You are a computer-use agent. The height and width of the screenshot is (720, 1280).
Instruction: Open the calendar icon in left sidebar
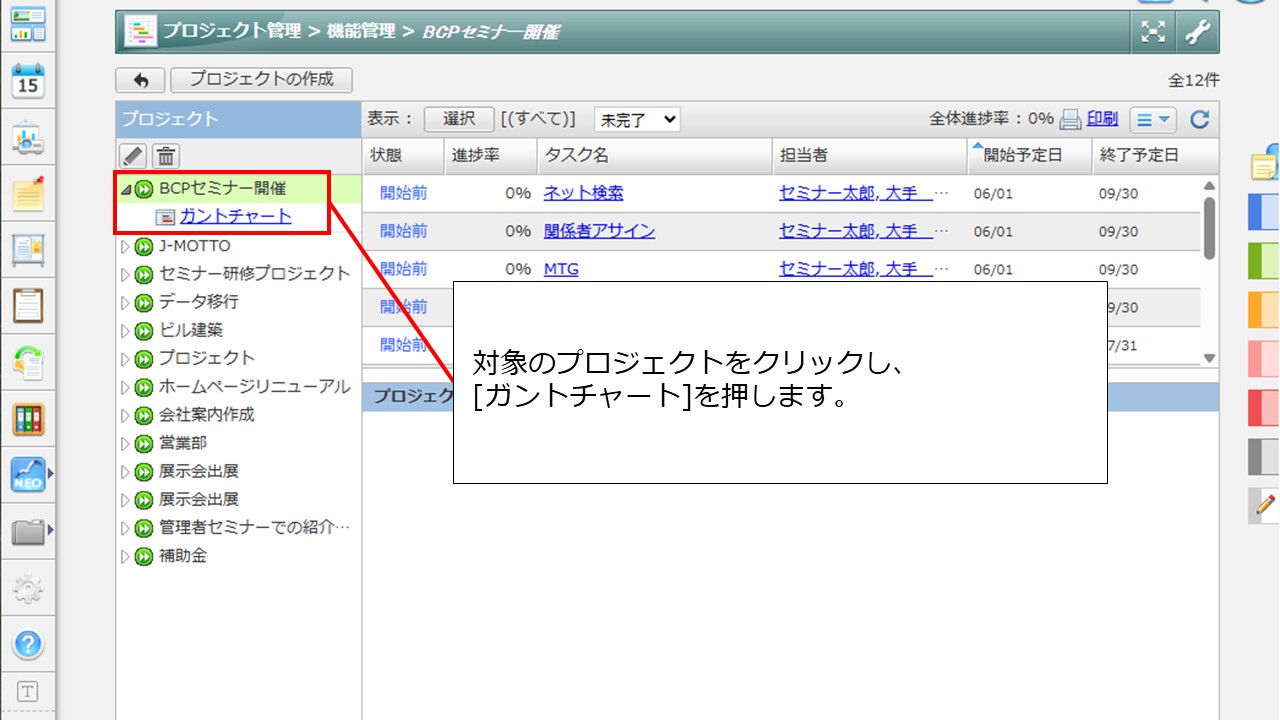[28, 81]
